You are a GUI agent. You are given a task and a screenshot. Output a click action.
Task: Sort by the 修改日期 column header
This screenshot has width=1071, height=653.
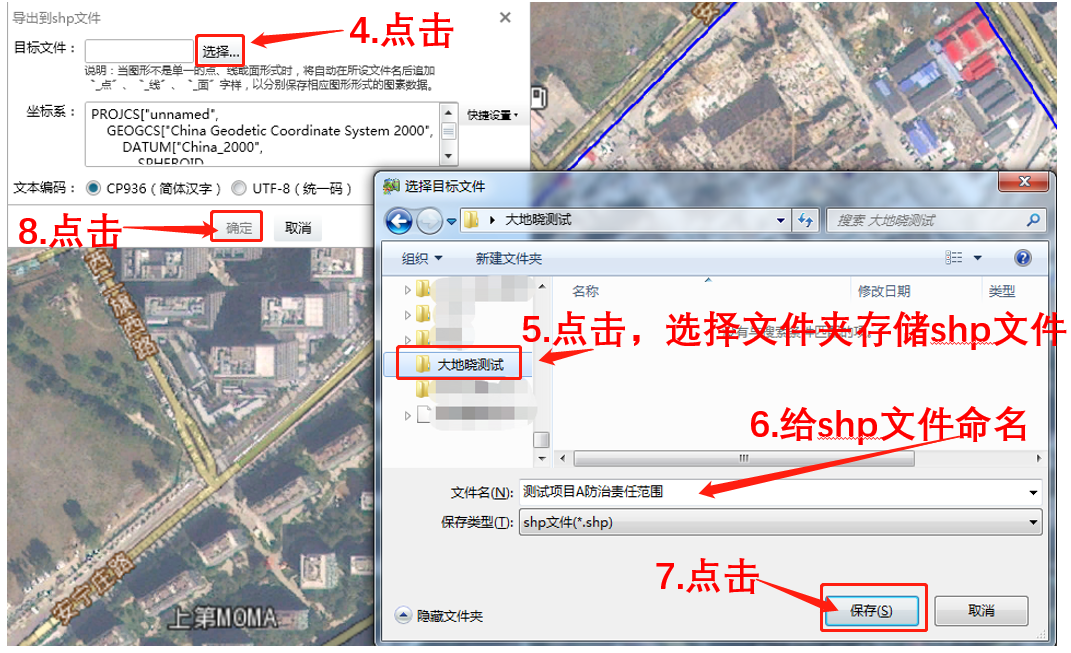click(884, 291)
